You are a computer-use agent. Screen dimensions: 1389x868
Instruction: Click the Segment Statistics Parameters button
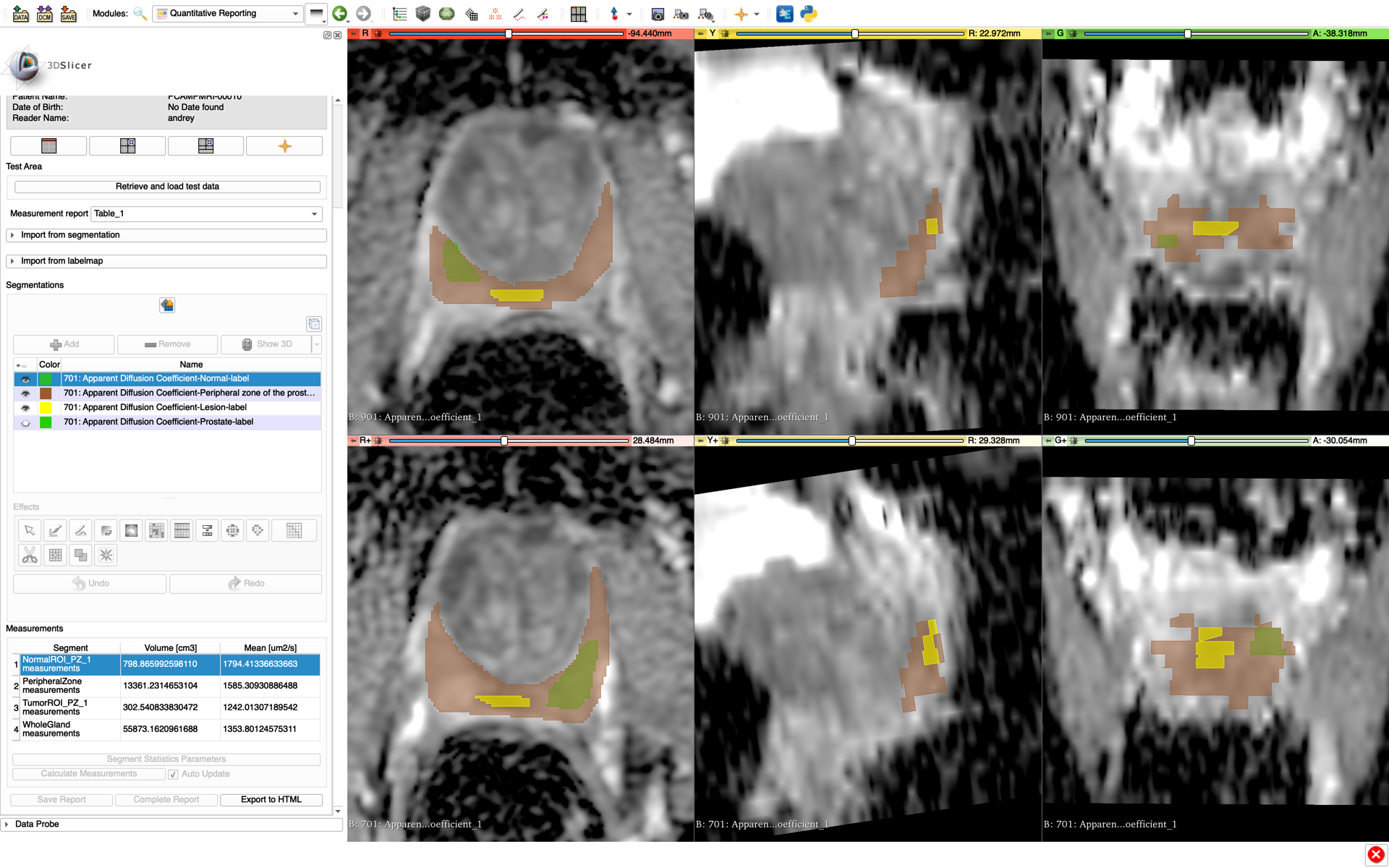pyautogui.click(x=166, y=759)
